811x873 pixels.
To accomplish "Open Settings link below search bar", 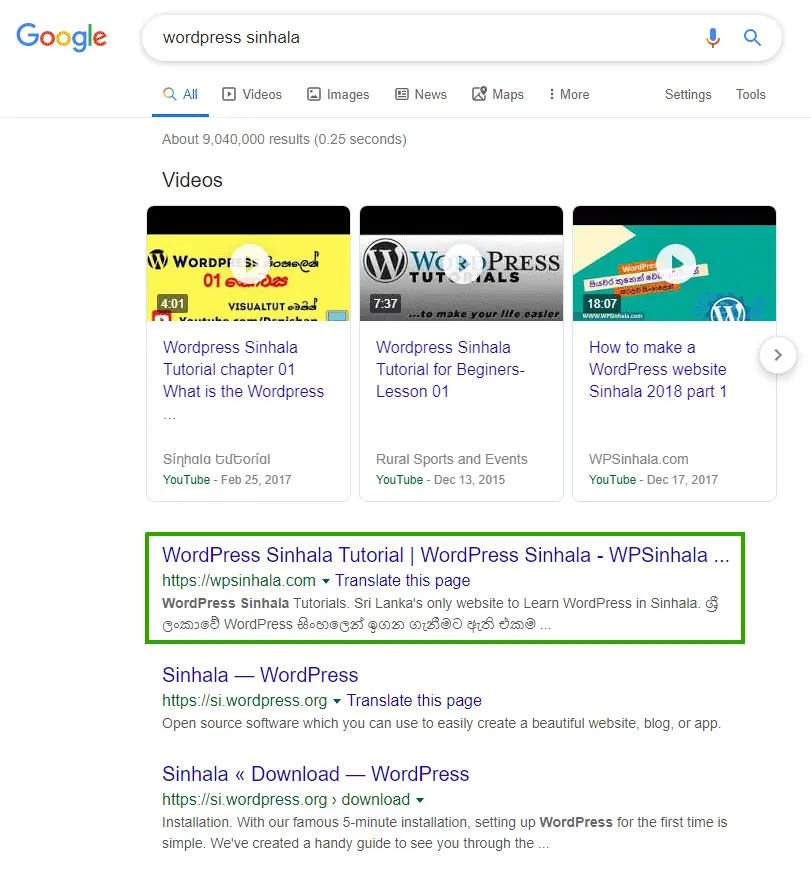I will tap(688, 94).
